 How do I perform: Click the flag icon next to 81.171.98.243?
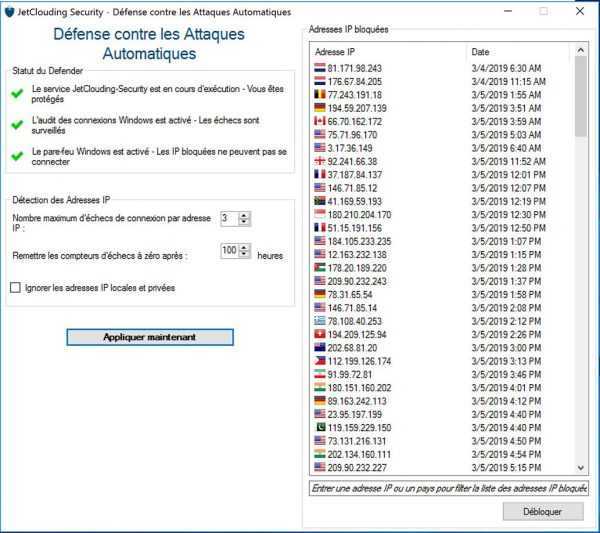coord(320,68)
